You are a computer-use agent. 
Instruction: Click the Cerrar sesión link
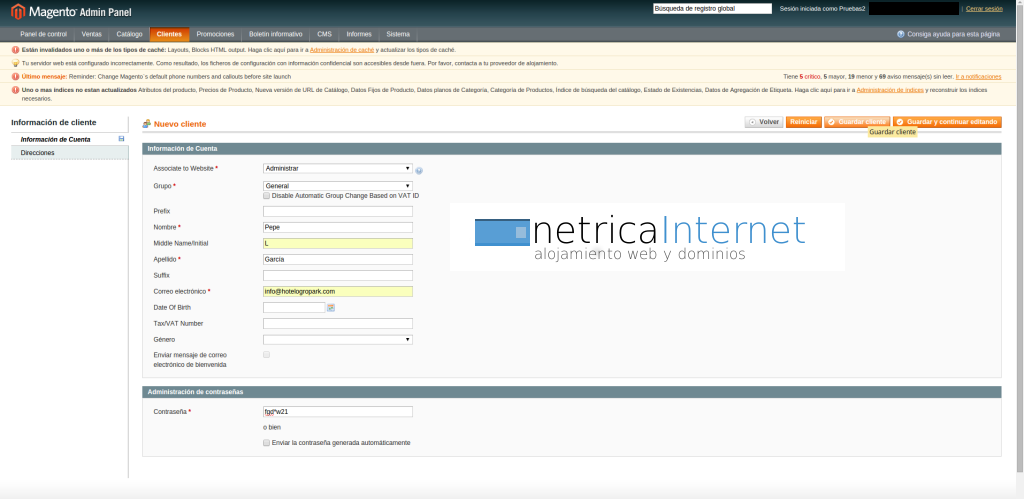pyautogui.click(x=984, y=8)
